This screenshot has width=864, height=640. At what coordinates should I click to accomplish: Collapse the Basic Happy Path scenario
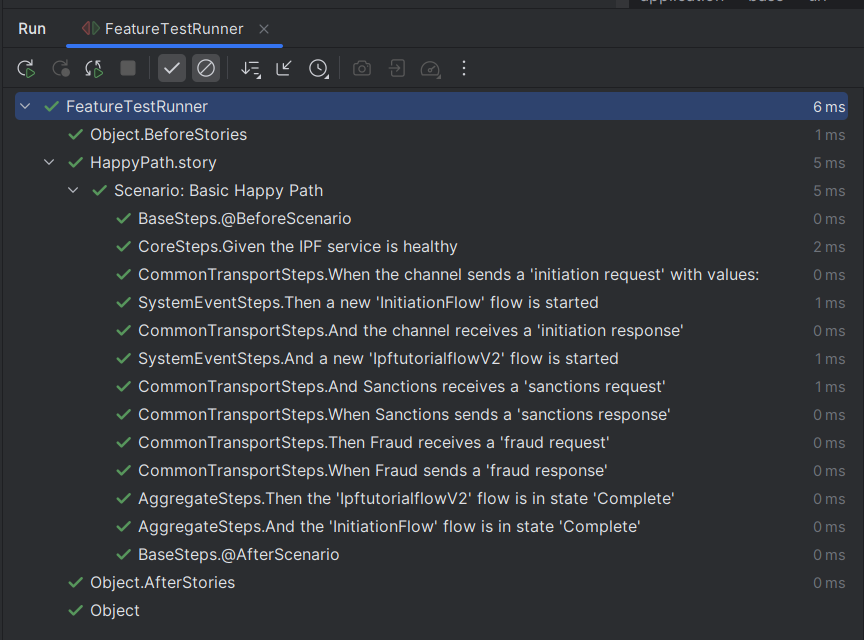[72, 190]
